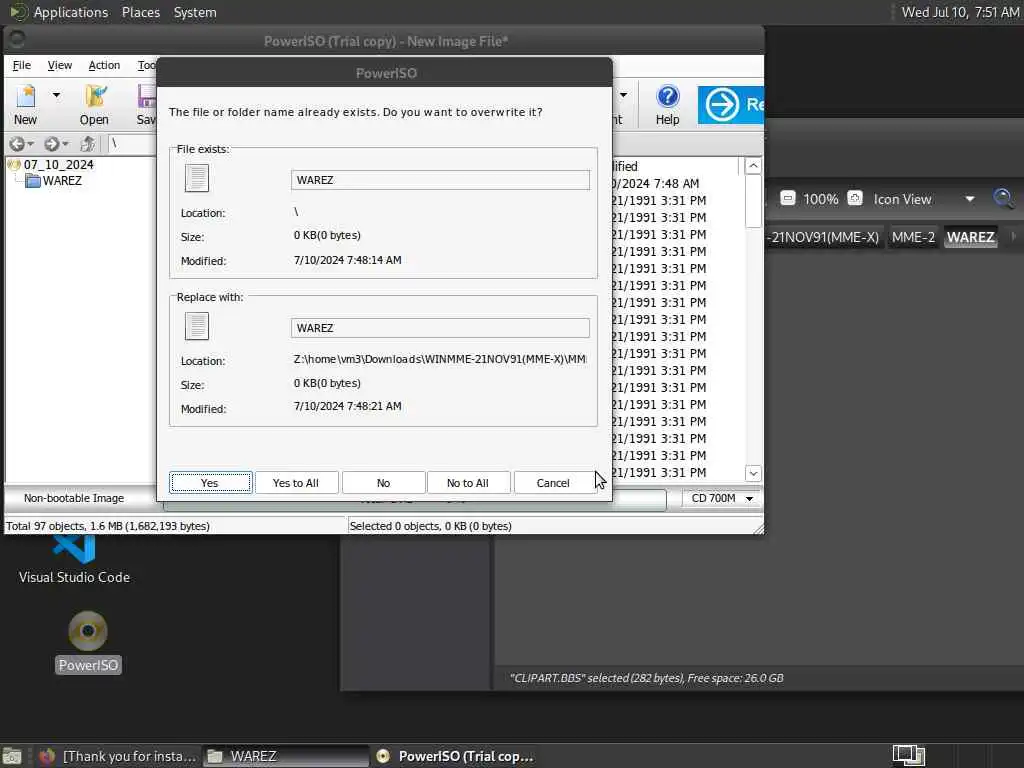Confirm overwrite with the Yes button
Image resolution: width=1024 pixels, height=768 pixels.
tap(210, 483)
